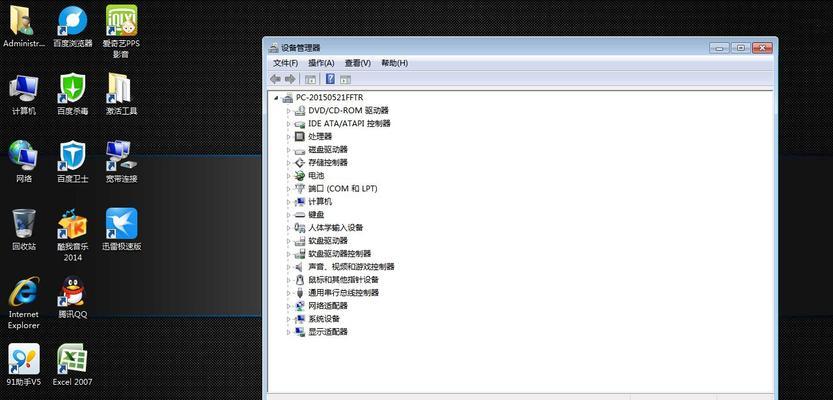
Task: Open 迅雷极速版 desktop shortcut
Action: click(121, 229)
